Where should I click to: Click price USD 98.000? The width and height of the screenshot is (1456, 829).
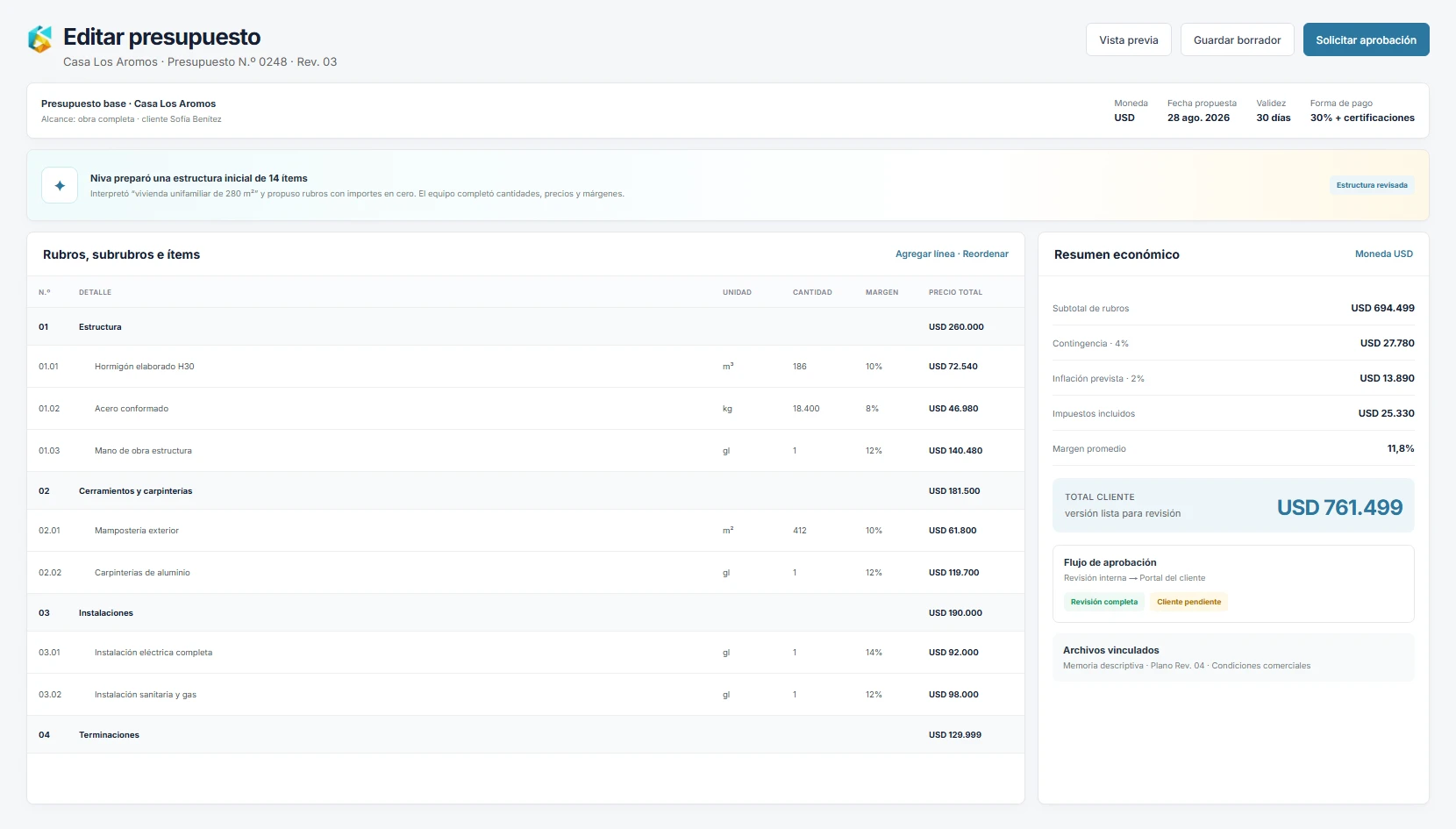coord(953,695)
